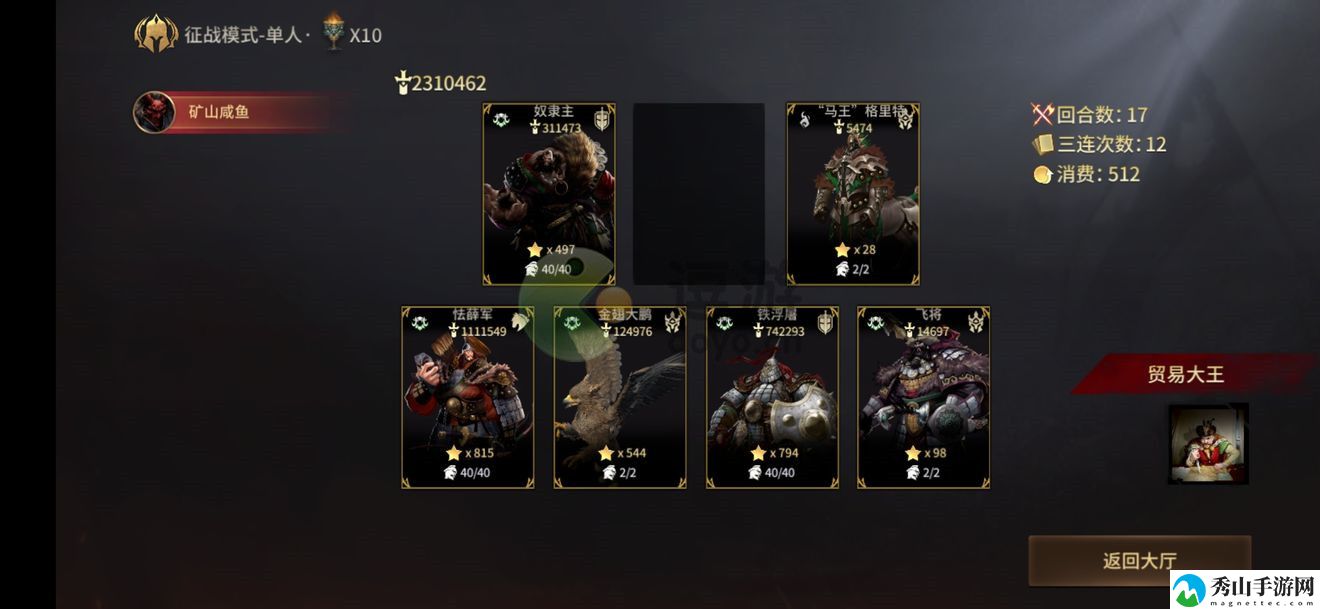Click the gold coin icon beside 消费

coord(1043,174)
